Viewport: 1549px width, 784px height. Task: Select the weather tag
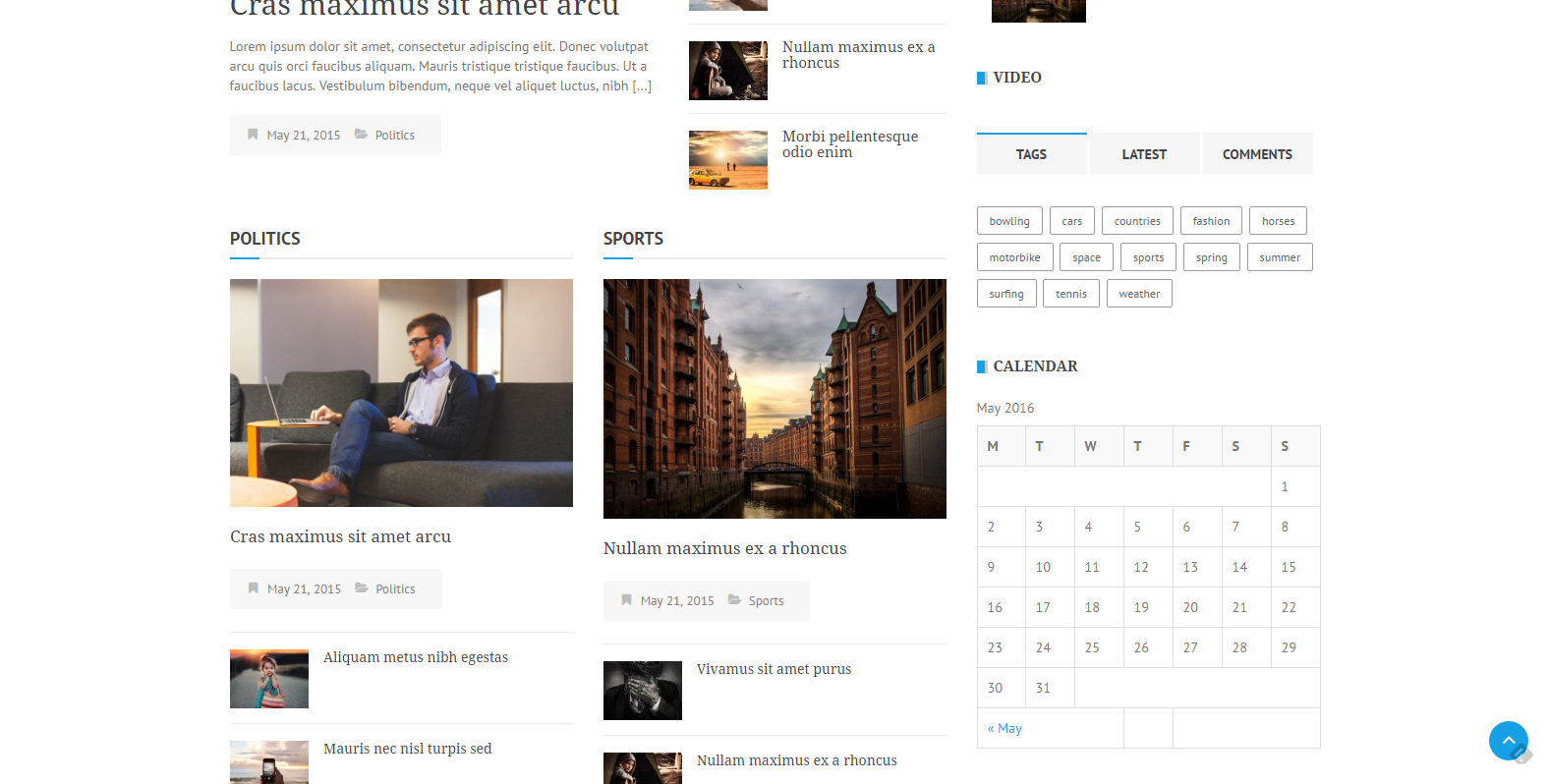[1138, 294]
